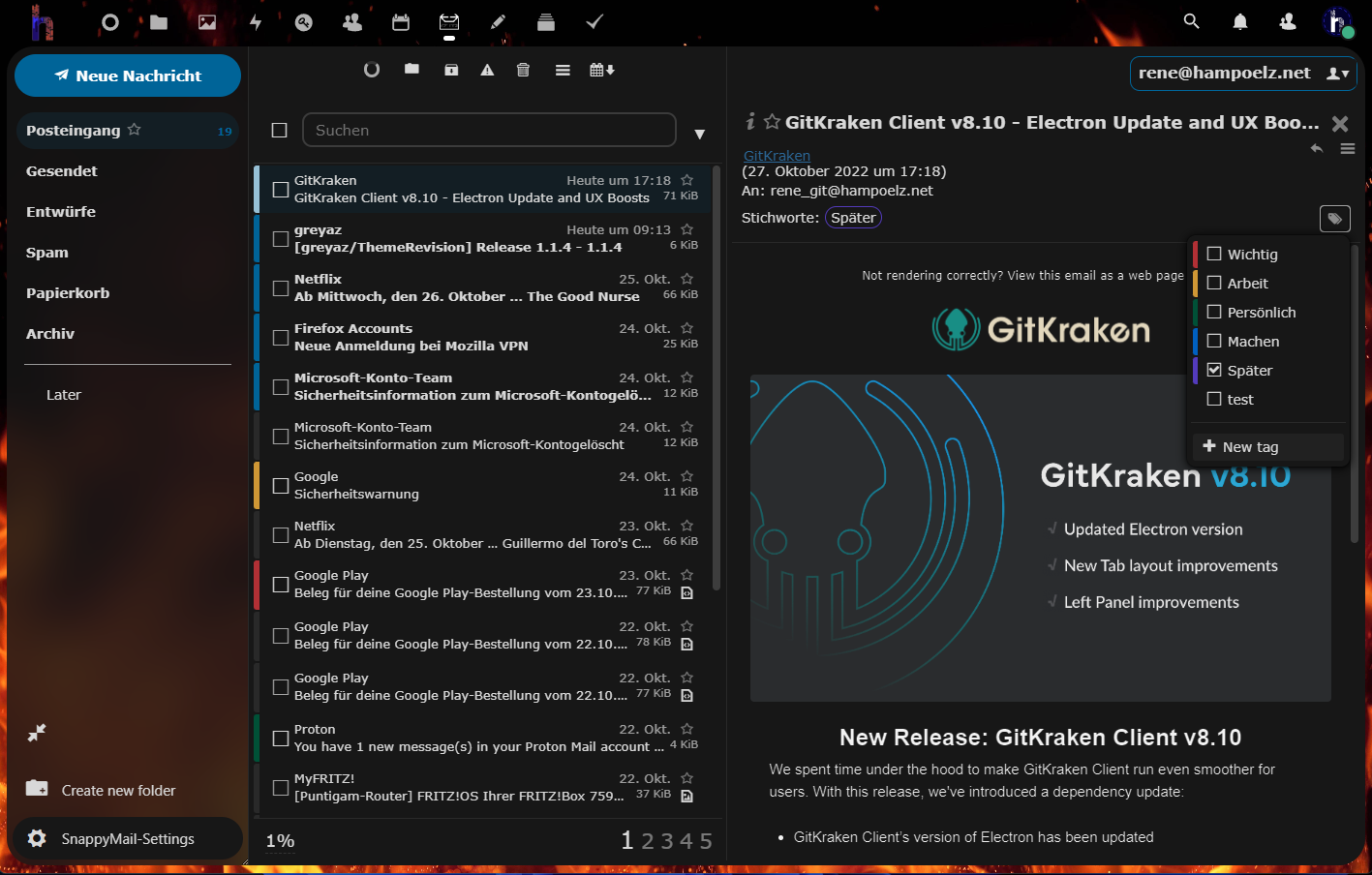Mark selected messages as spam
This screenshot has height=875, width=1372.
pyautogui.click(x=487, y=70)
